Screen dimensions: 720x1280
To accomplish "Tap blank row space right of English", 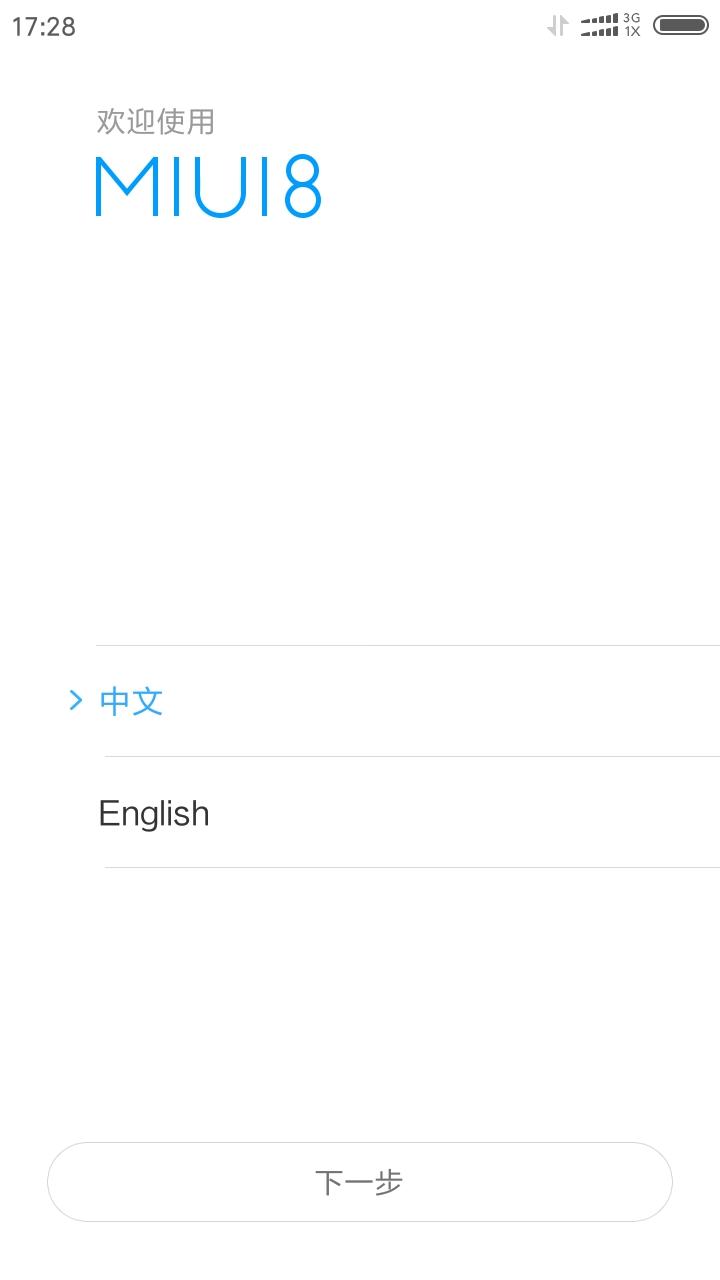I will click(465, 812).
